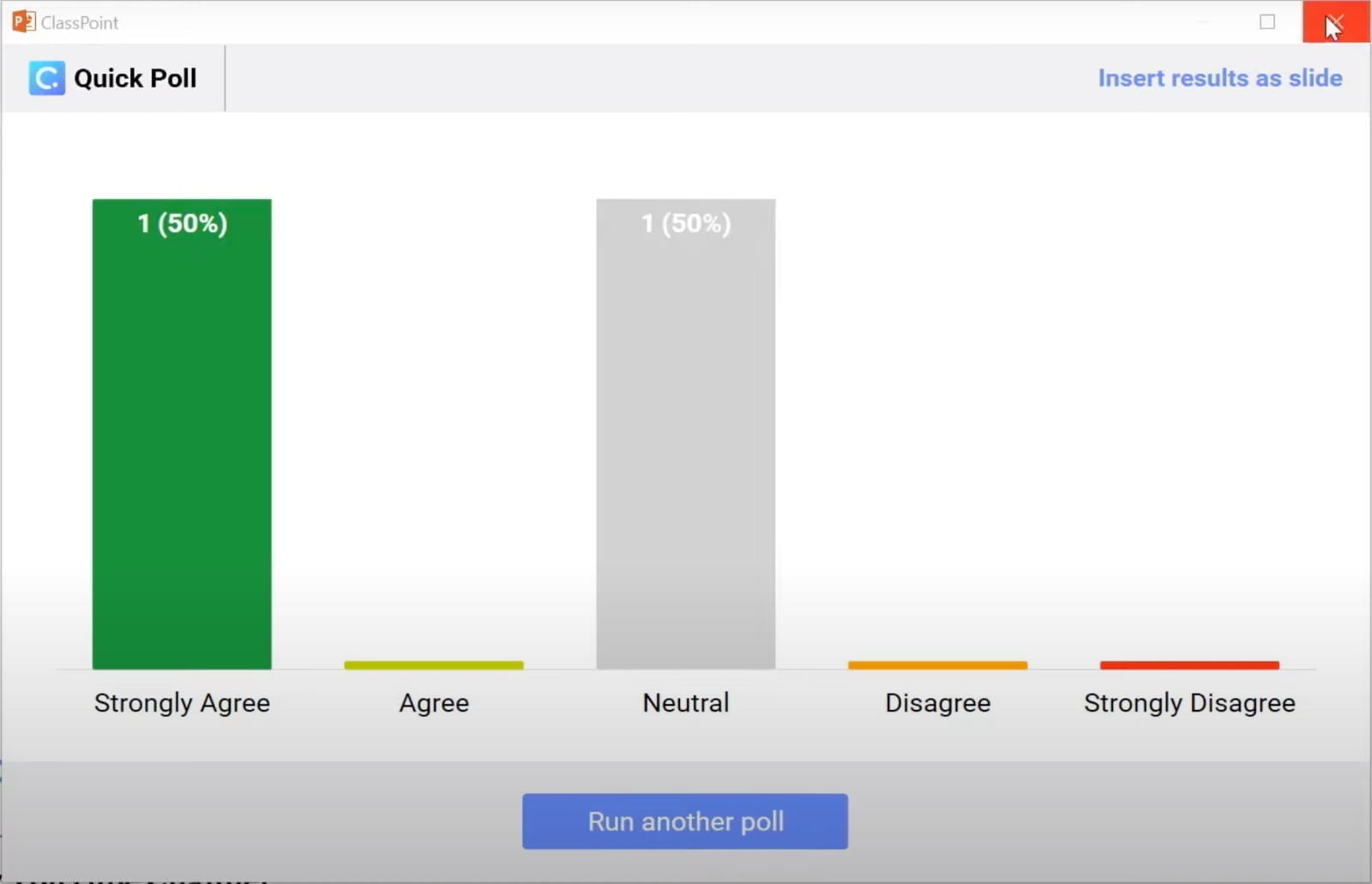Click the Neutral axis label
Viewport: 1372px width, 884px height.
(686, 703)
